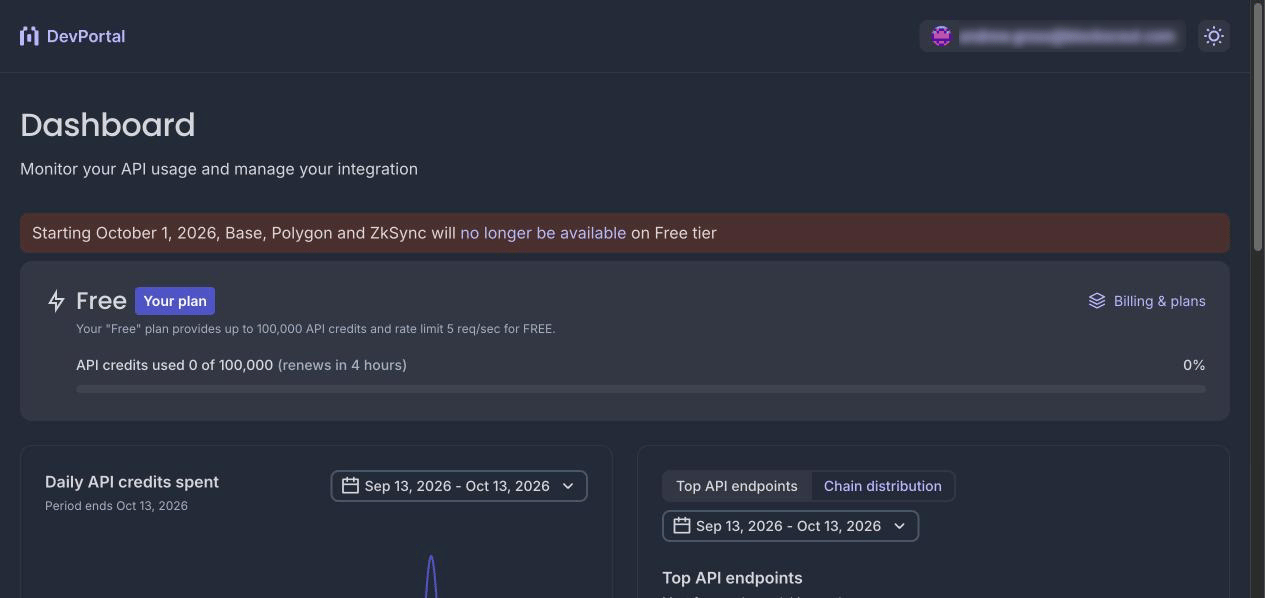1265x598 pixels.
Task: Click the calendar icon in Daily credits date picker
Action: pyautogui.click(x=350, y=485)
